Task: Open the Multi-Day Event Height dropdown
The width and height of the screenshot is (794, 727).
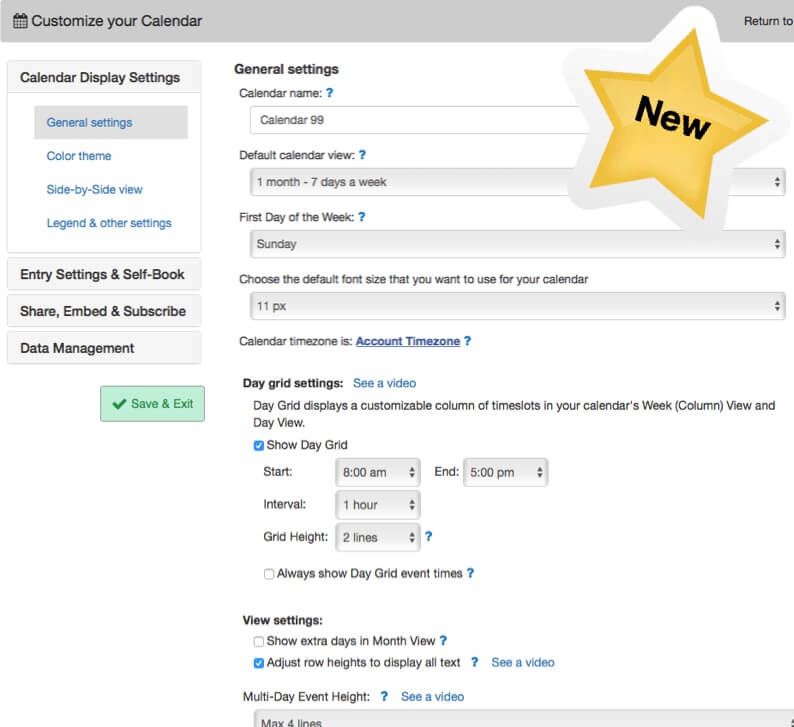Action: pos(524,719)
